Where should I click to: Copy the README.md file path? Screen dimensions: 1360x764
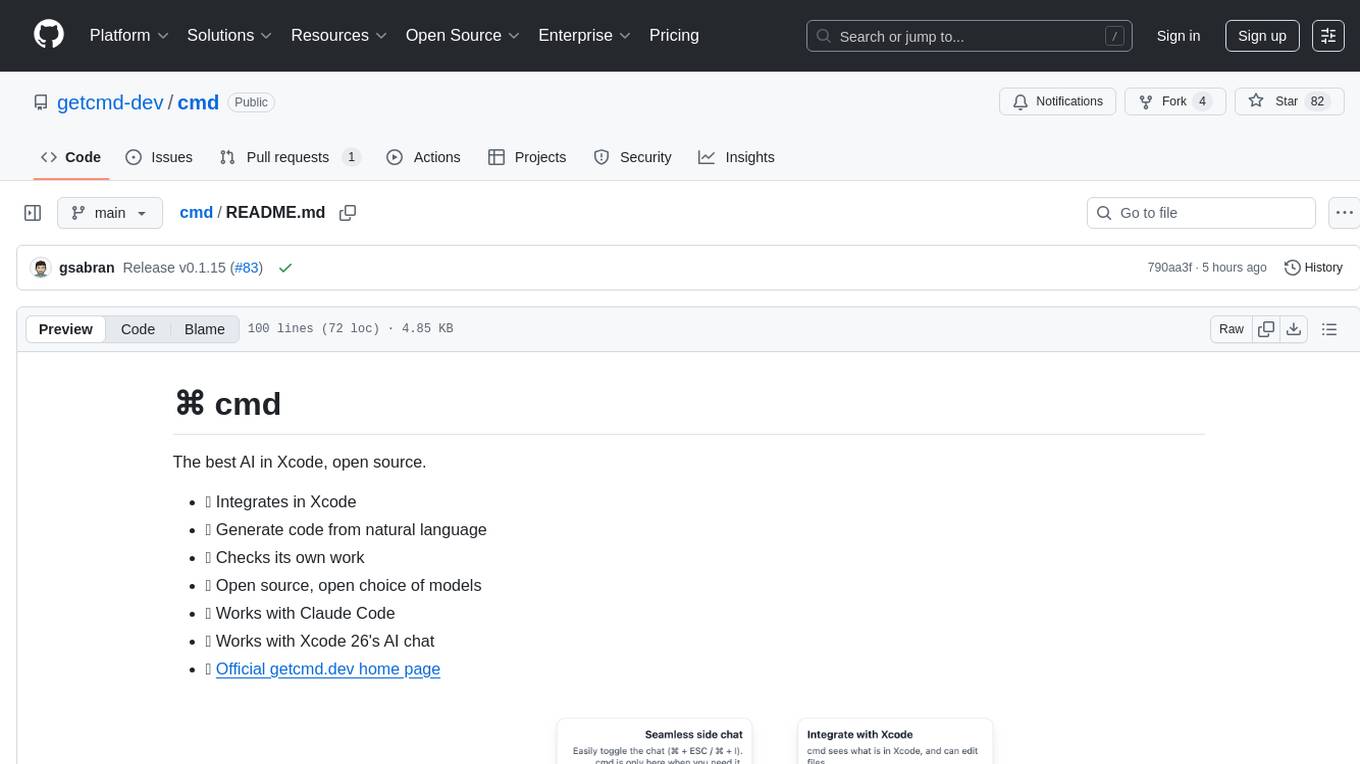click(x=348, y=213)
